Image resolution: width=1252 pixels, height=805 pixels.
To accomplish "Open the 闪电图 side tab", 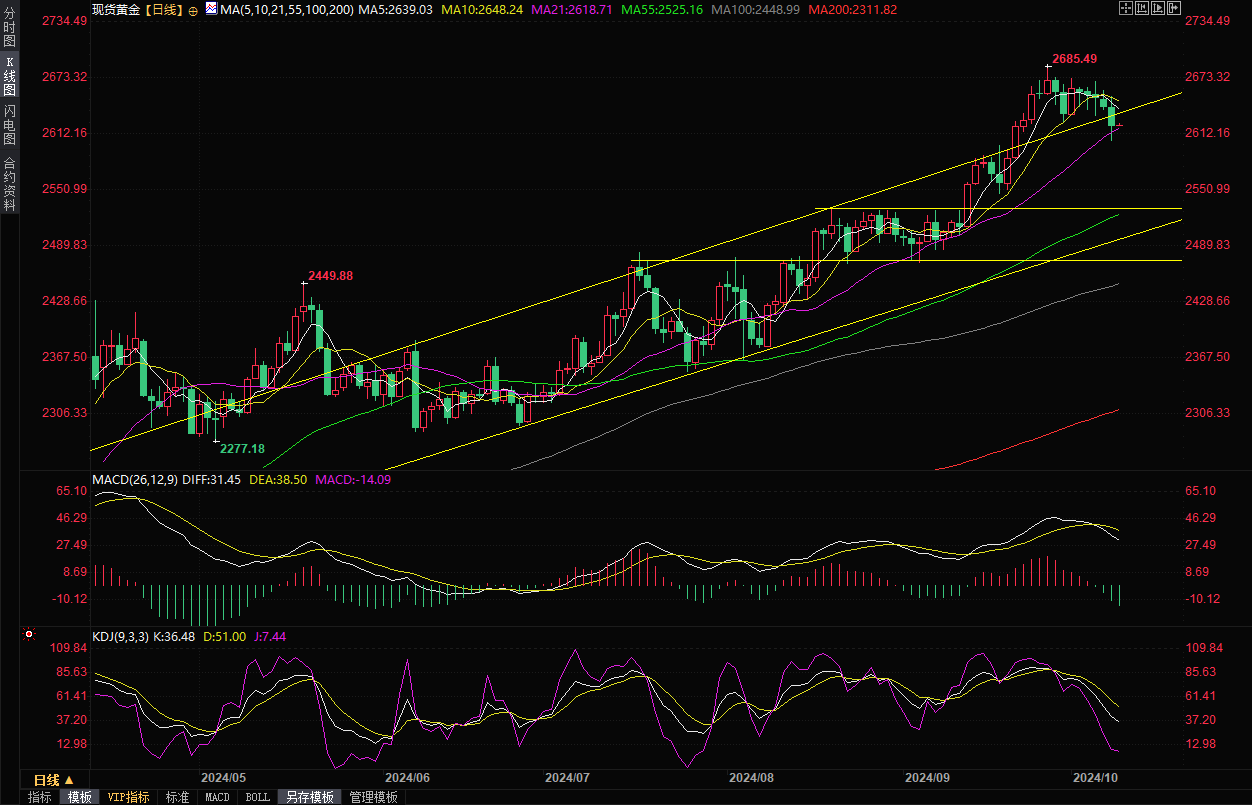I will click(9, 125).
